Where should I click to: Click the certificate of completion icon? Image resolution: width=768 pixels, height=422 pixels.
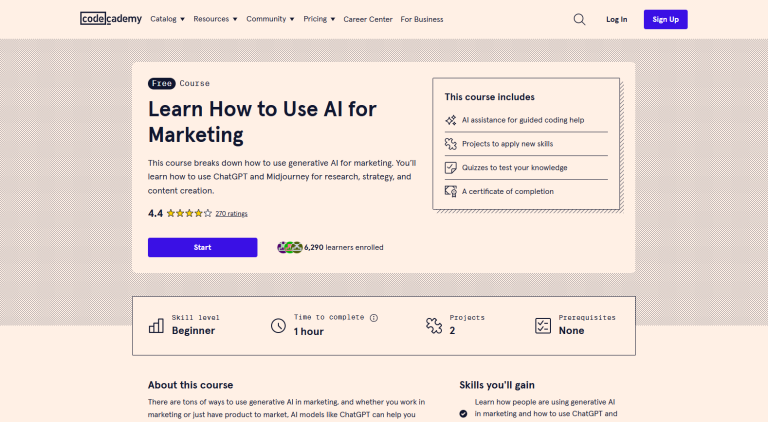click(451, 191)
